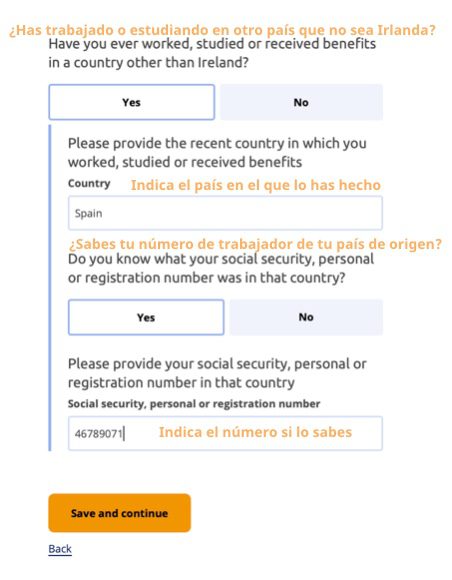Click the 'Indica el número si lo sabes' hint
Image resolution: width=452 pixels, height=580 pixels.
(x=255, y=432)
